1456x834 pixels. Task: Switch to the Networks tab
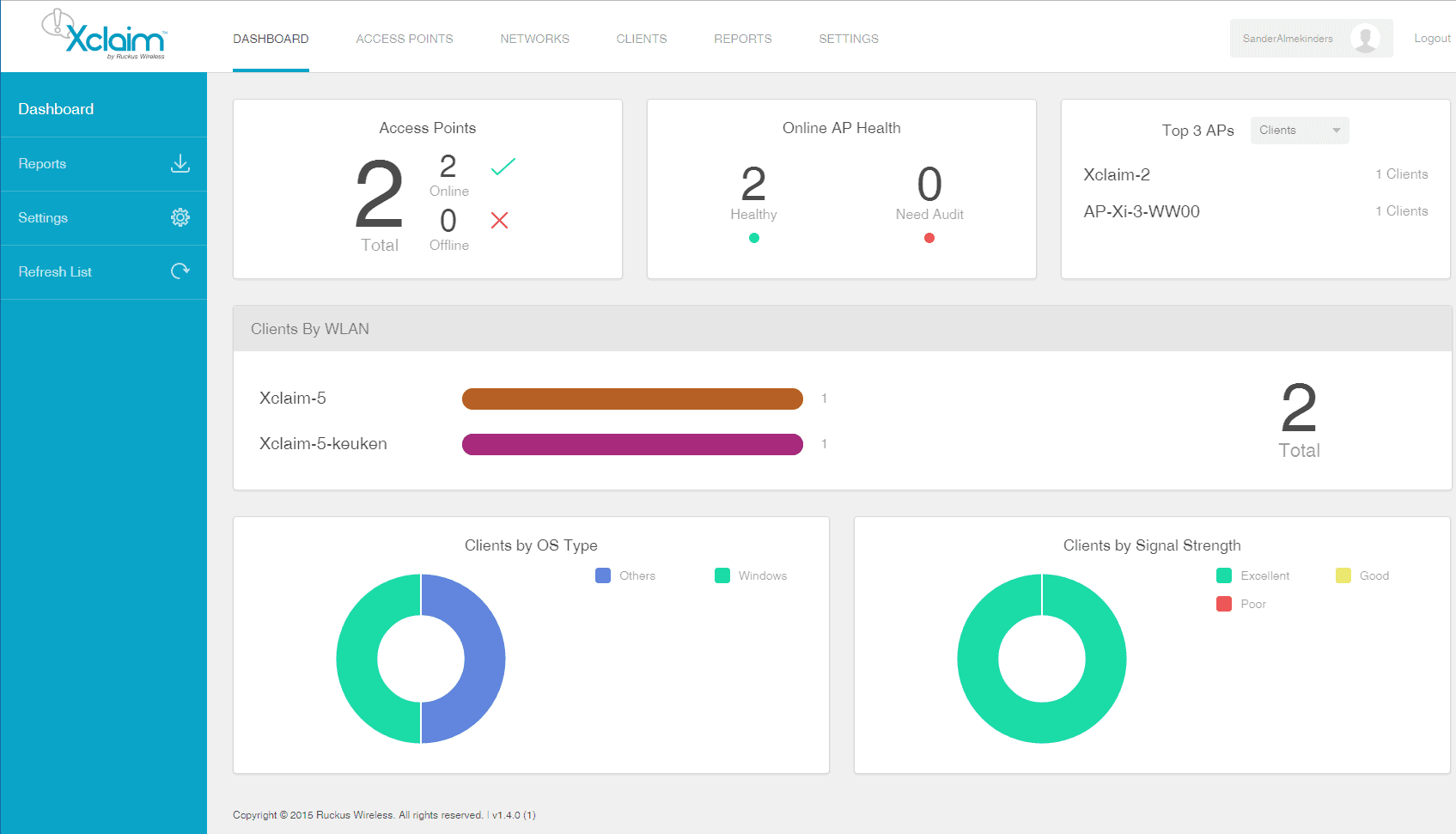point(535,39)
